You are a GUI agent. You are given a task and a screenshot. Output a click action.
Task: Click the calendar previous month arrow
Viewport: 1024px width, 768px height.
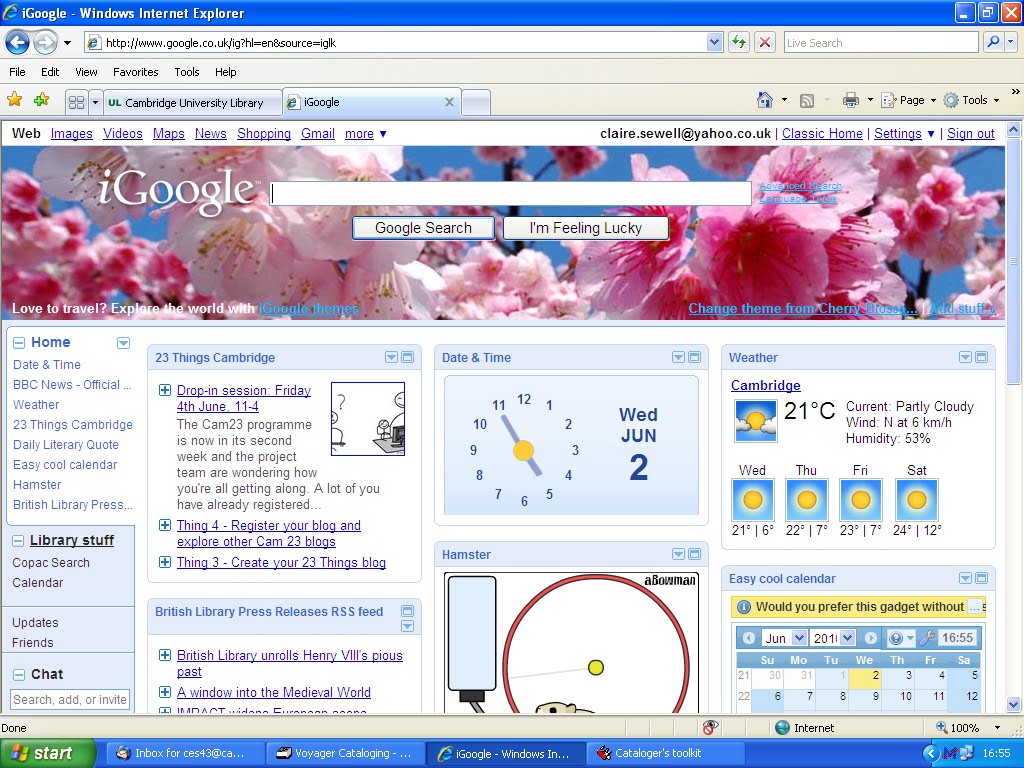point(749,638)
